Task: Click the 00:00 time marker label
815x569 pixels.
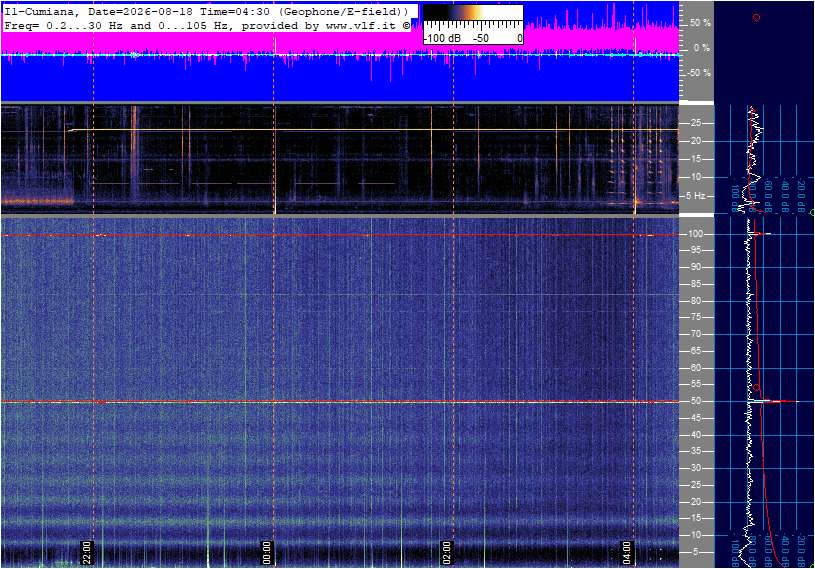Action: (266, 552)
